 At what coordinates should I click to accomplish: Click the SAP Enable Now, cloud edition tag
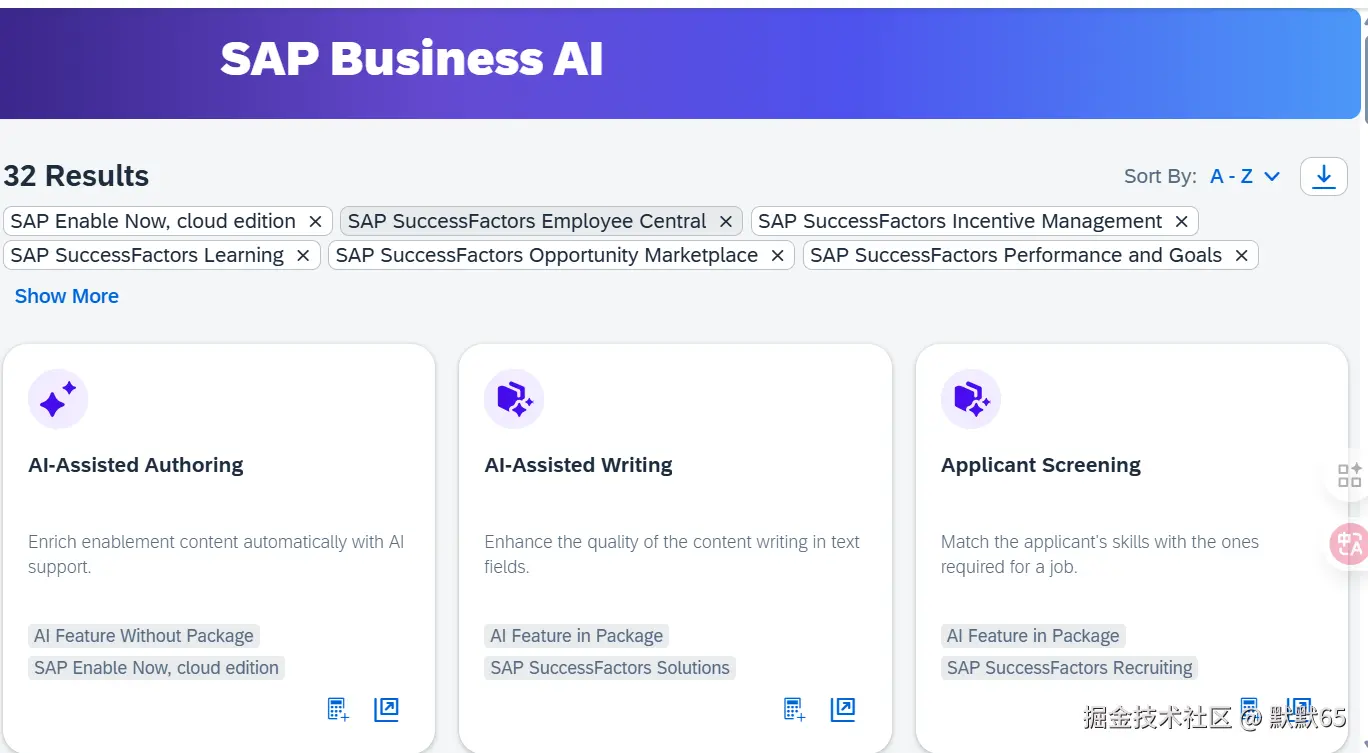(x=156, y=668)
